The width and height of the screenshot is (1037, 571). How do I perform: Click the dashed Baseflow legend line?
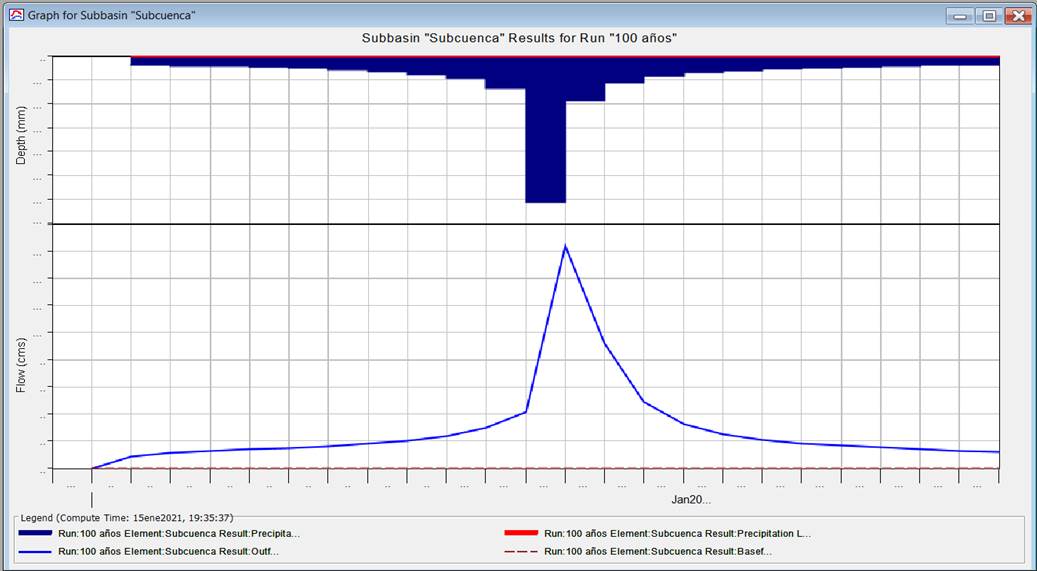[522, 551]
